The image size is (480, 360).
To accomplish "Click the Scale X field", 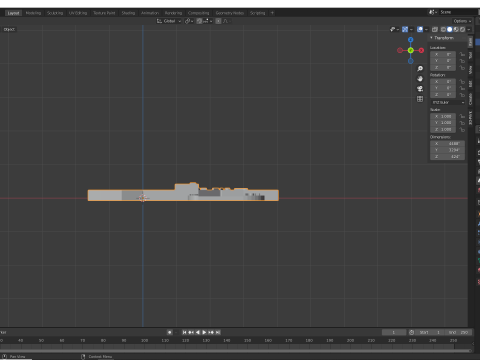I will point(443,116).
